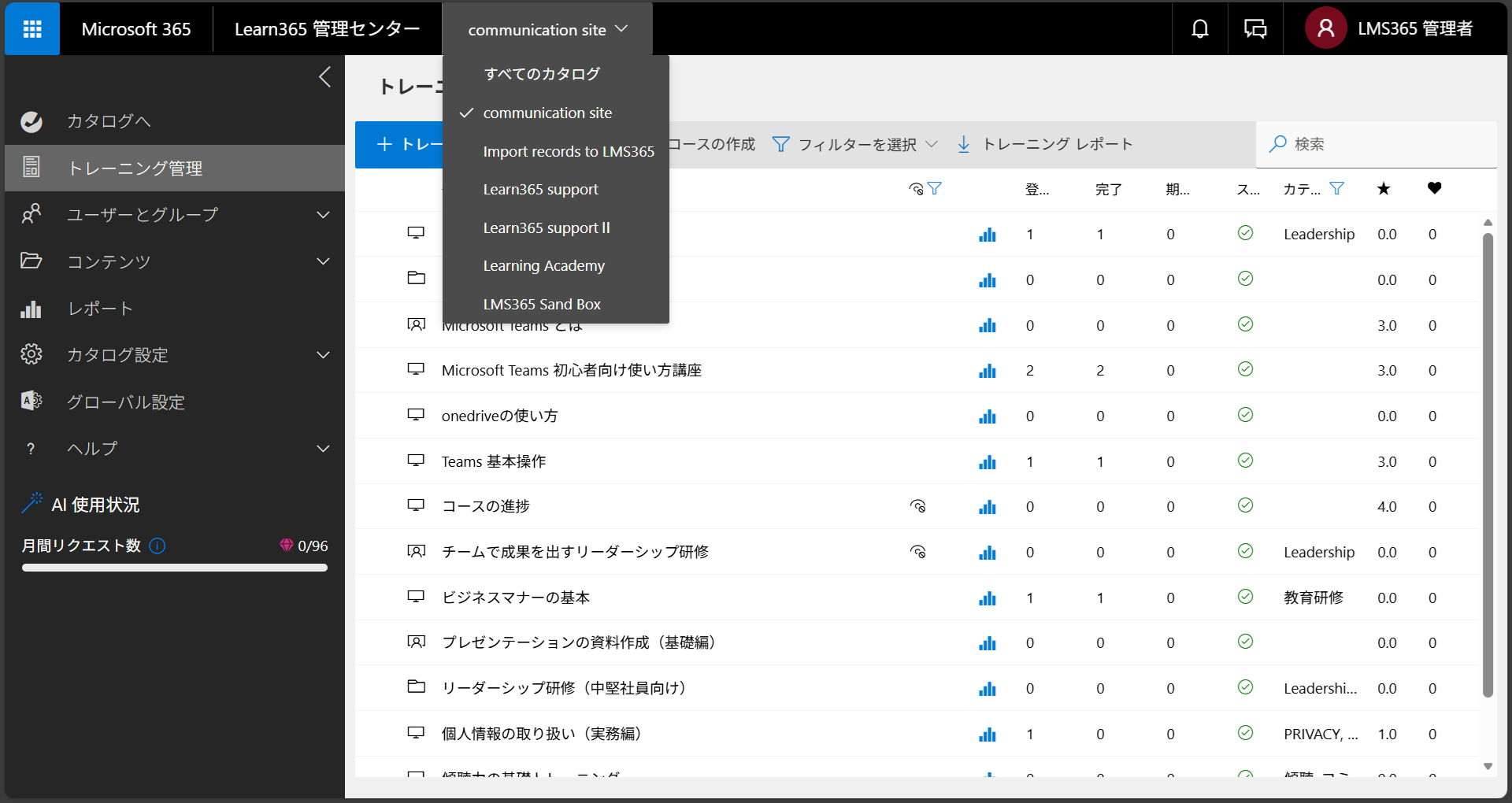The height and width of the screenshot is (803, 1512).
Task: Open フィルターを選択 dropdown
Action: [855, 144]
